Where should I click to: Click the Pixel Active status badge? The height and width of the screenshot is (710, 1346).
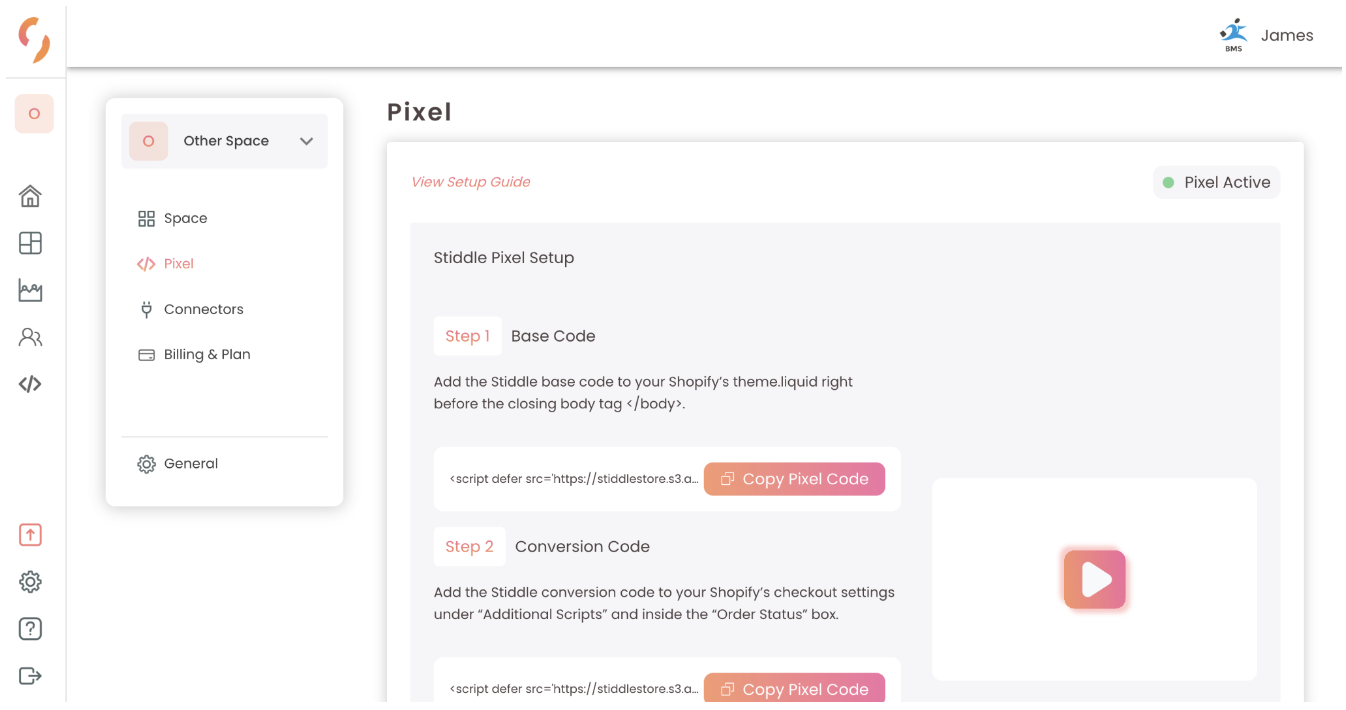(x=1216, y=182)
